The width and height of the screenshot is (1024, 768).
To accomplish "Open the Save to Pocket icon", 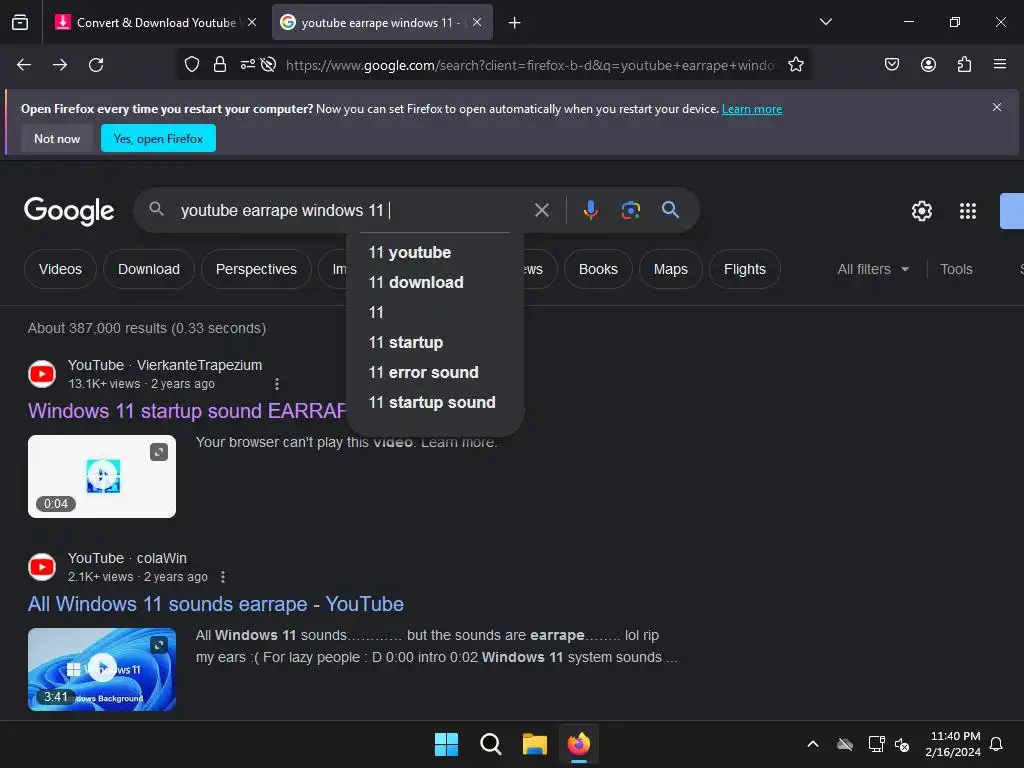I will 891,65.
